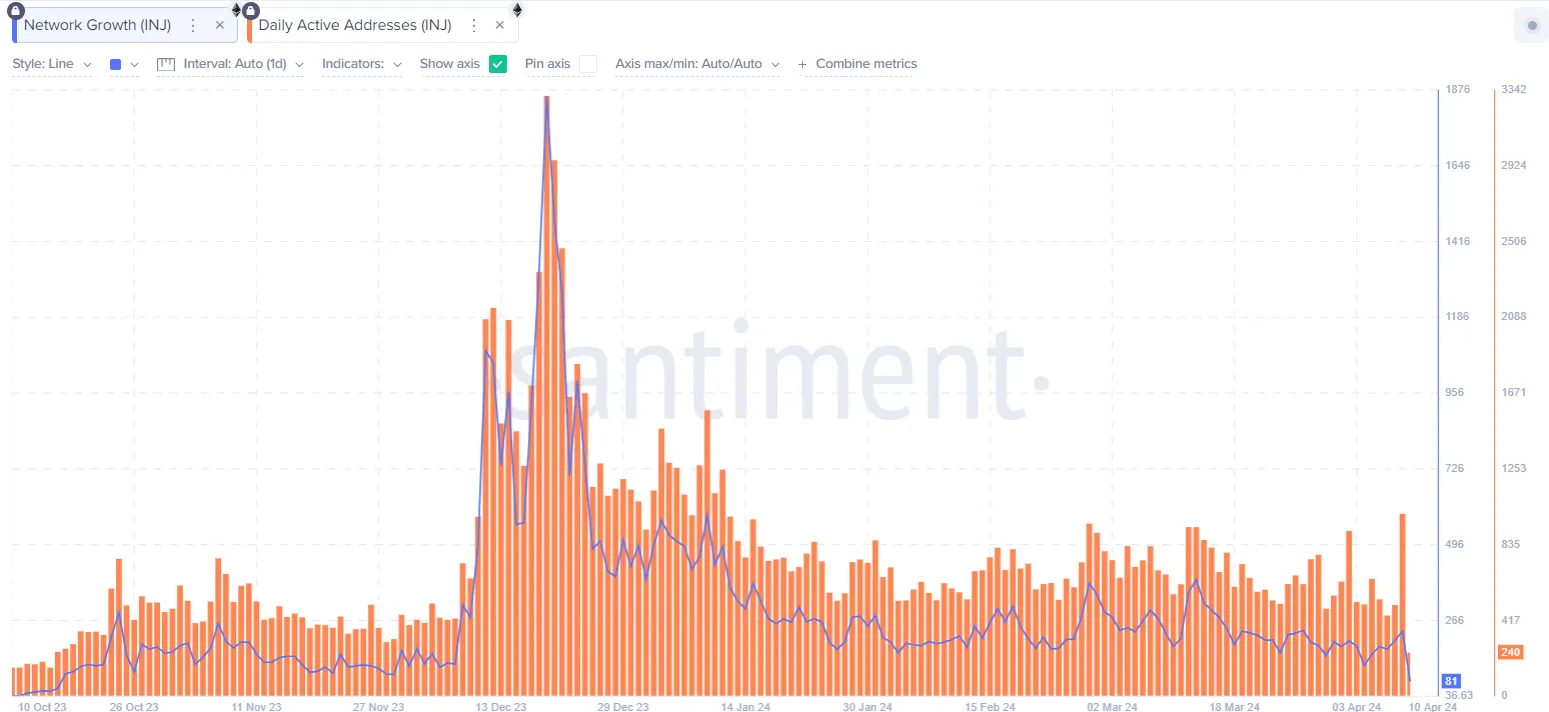Open the Style: Line dropdown
The image size is (1549, 712).
coord(52,64)
